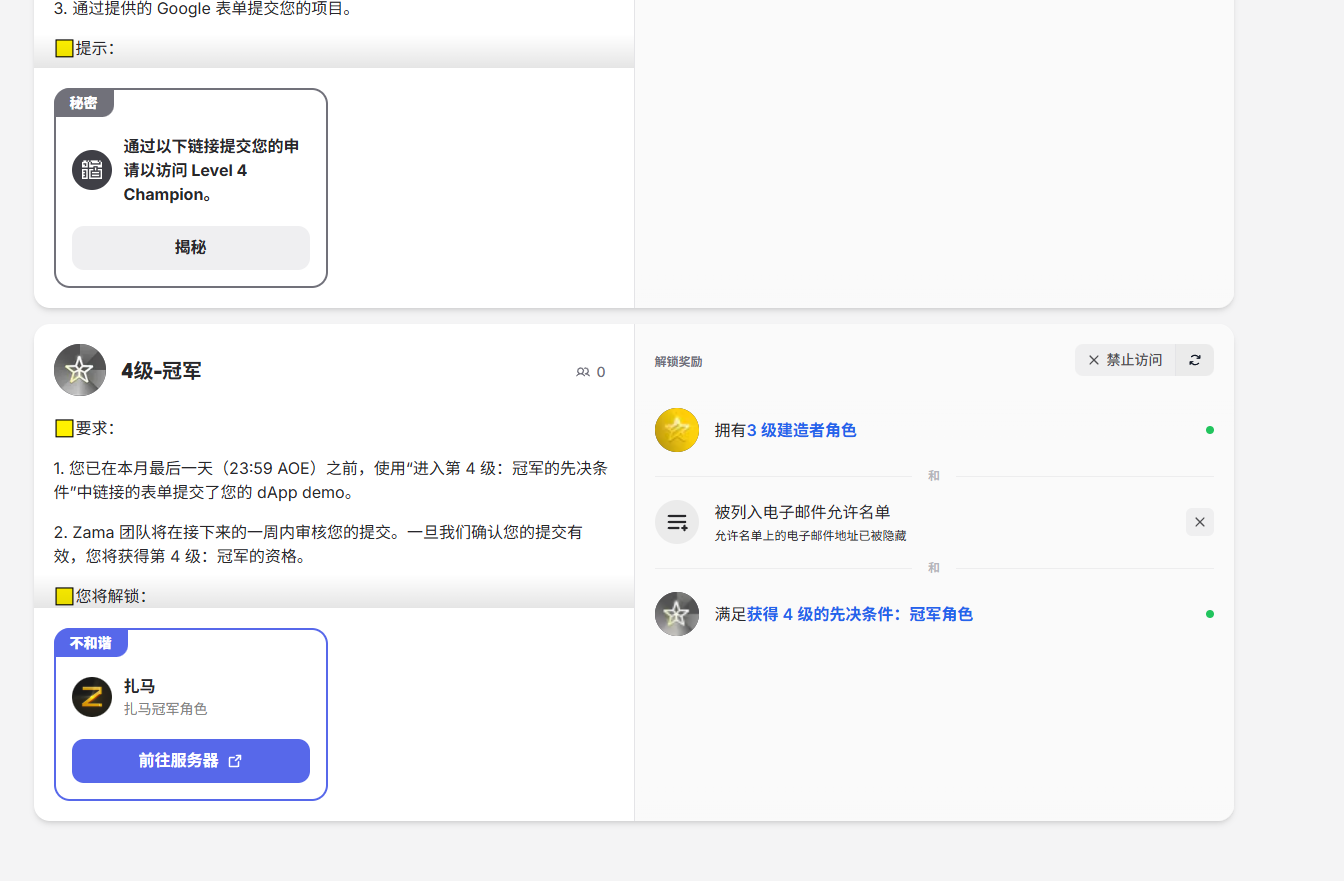
Task: Open the 4级-冠军 role title
Action: tap(161, 371)
